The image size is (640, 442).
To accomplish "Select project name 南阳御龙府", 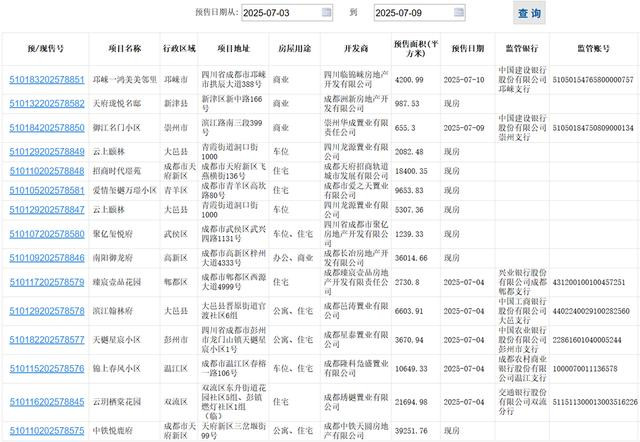I will tap(113, 258).
